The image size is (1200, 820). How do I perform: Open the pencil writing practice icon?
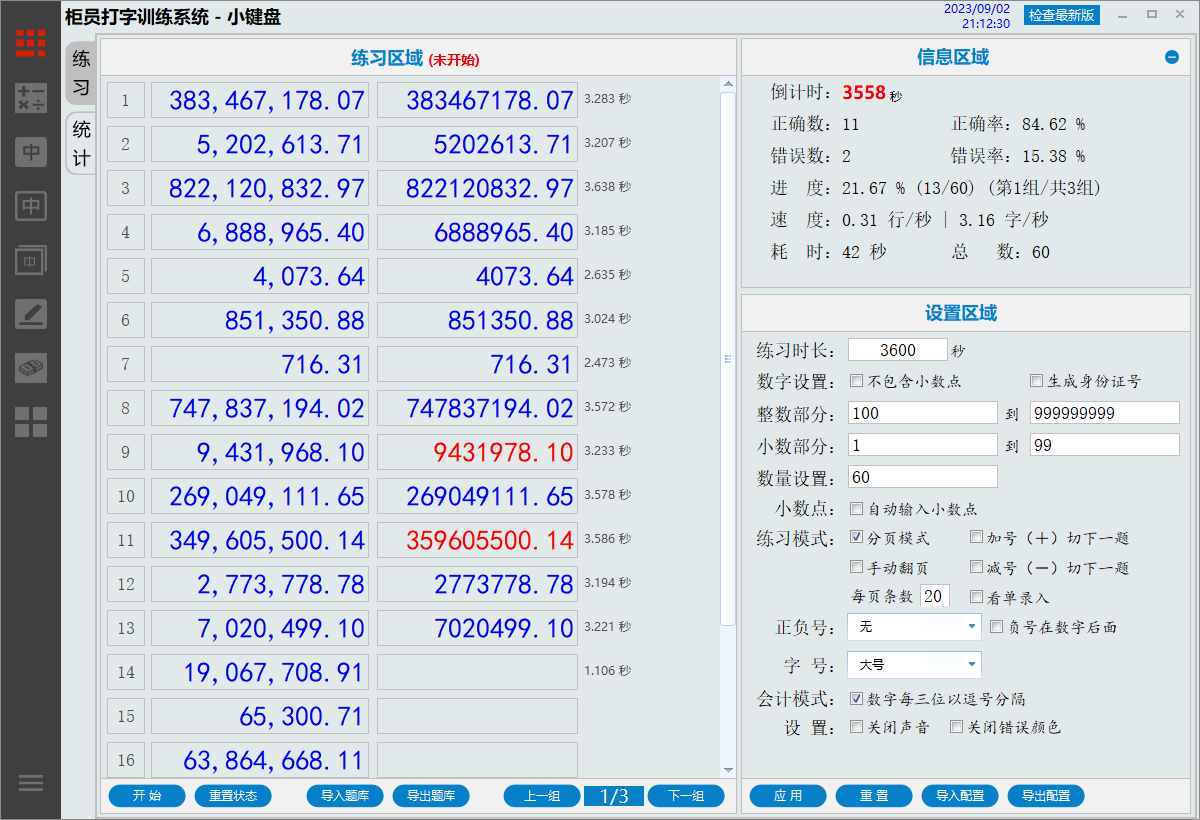pos(31,314)
